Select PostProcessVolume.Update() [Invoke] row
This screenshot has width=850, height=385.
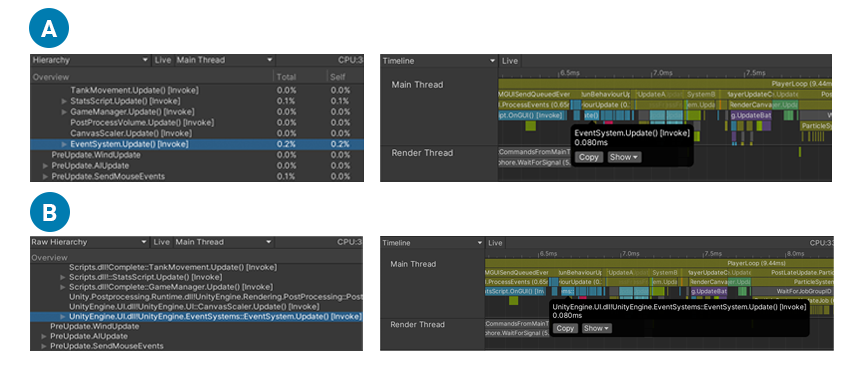point(197,123)
